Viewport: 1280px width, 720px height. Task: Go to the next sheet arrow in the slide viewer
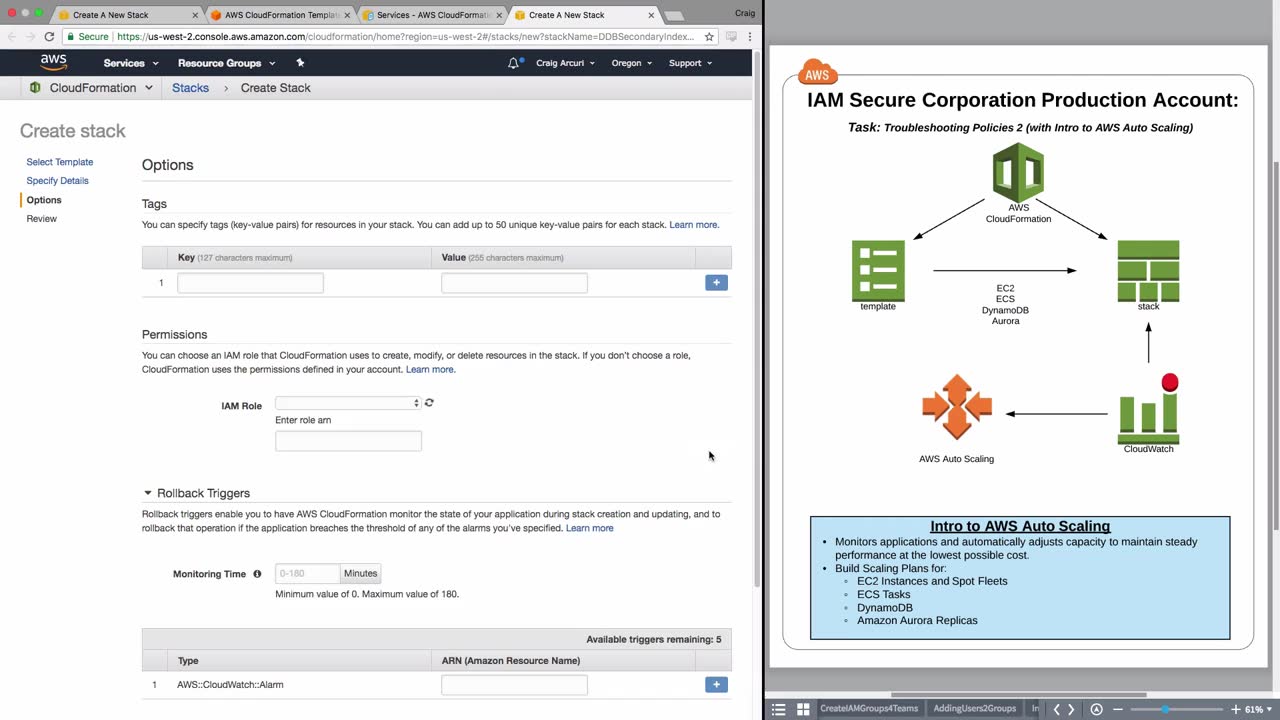tap(1071, 709)
